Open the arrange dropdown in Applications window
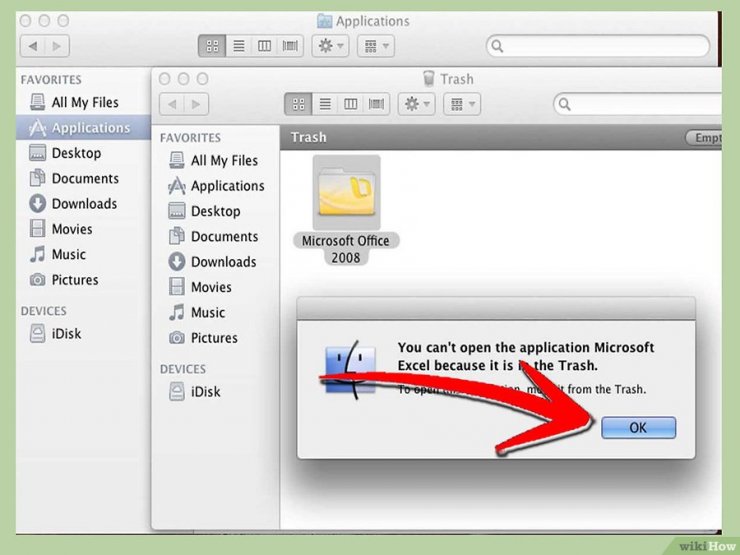This screenshot has height=555, width=740. pyautogui.click(x=376, y=46)
